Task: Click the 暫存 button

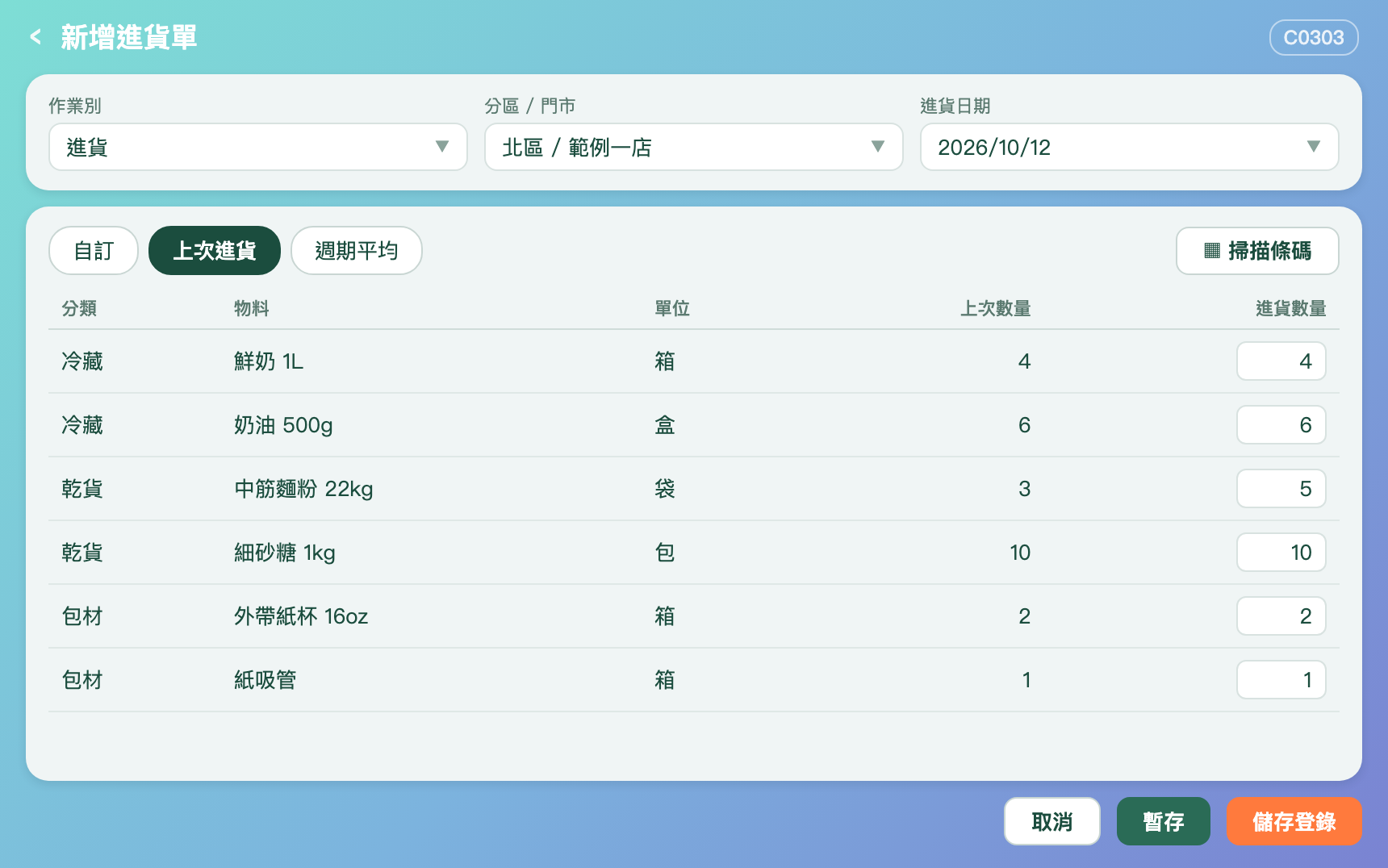Action: [1163, 821]
